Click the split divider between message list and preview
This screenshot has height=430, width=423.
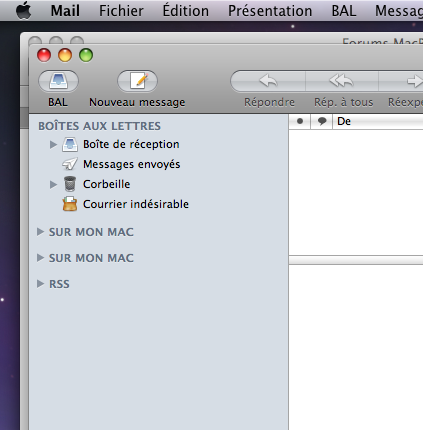click(356, 260)
